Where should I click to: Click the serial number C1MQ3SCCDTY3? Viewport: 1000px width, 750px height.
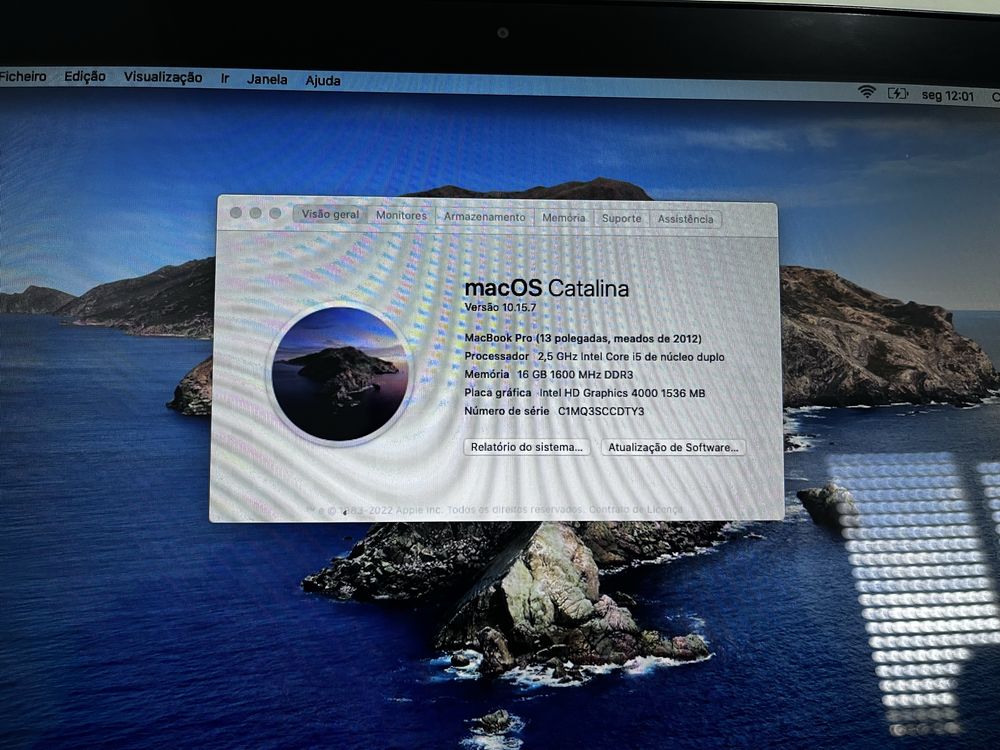pyautogui.click(x=601, y=411)
